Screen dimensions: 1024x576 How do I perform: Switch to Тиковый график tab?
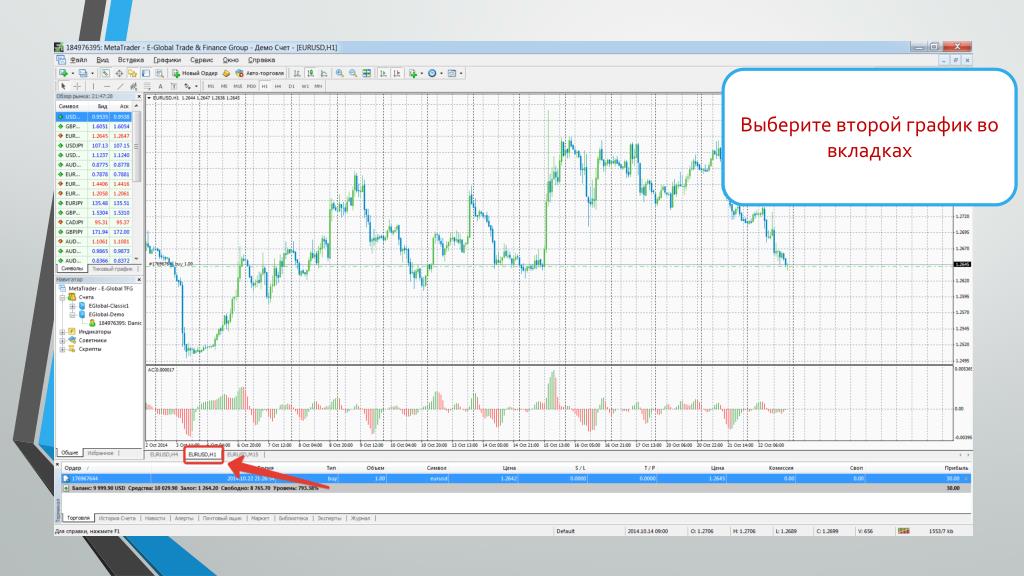pyautogui.click(x=112, y=269)
